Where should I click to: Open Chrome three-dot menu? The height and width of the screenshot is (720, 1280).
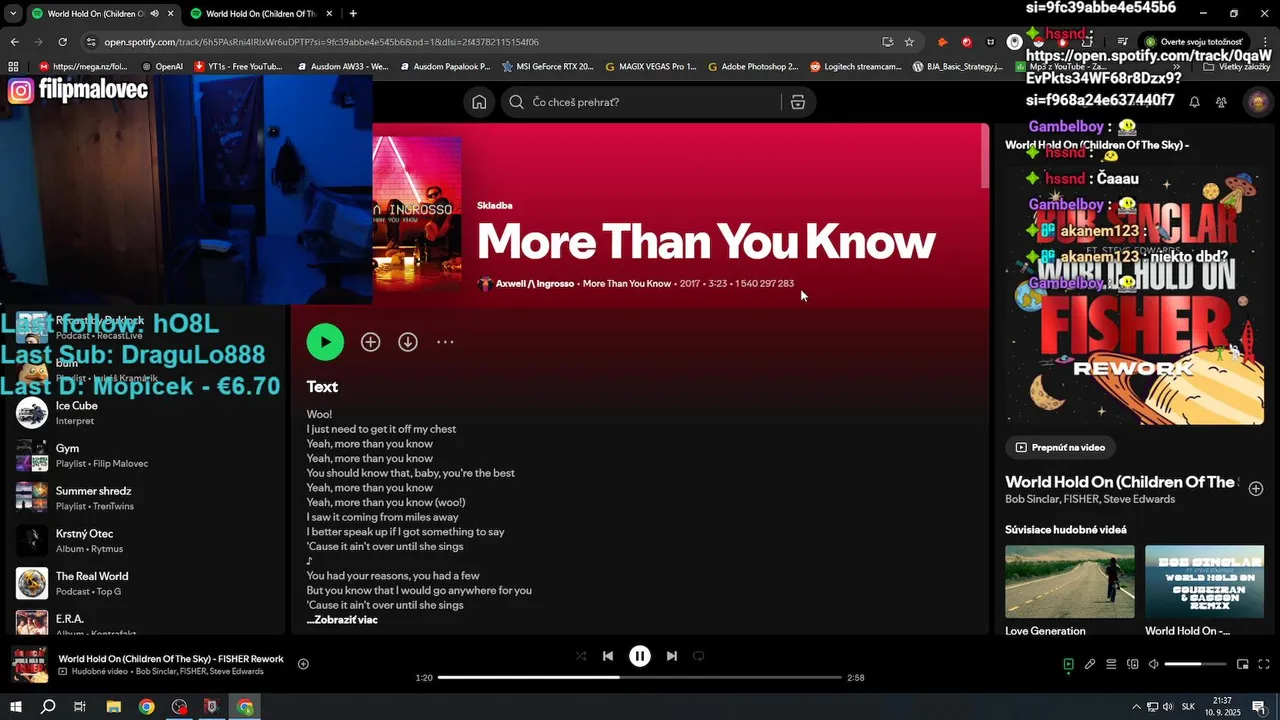click(1265, 42)
